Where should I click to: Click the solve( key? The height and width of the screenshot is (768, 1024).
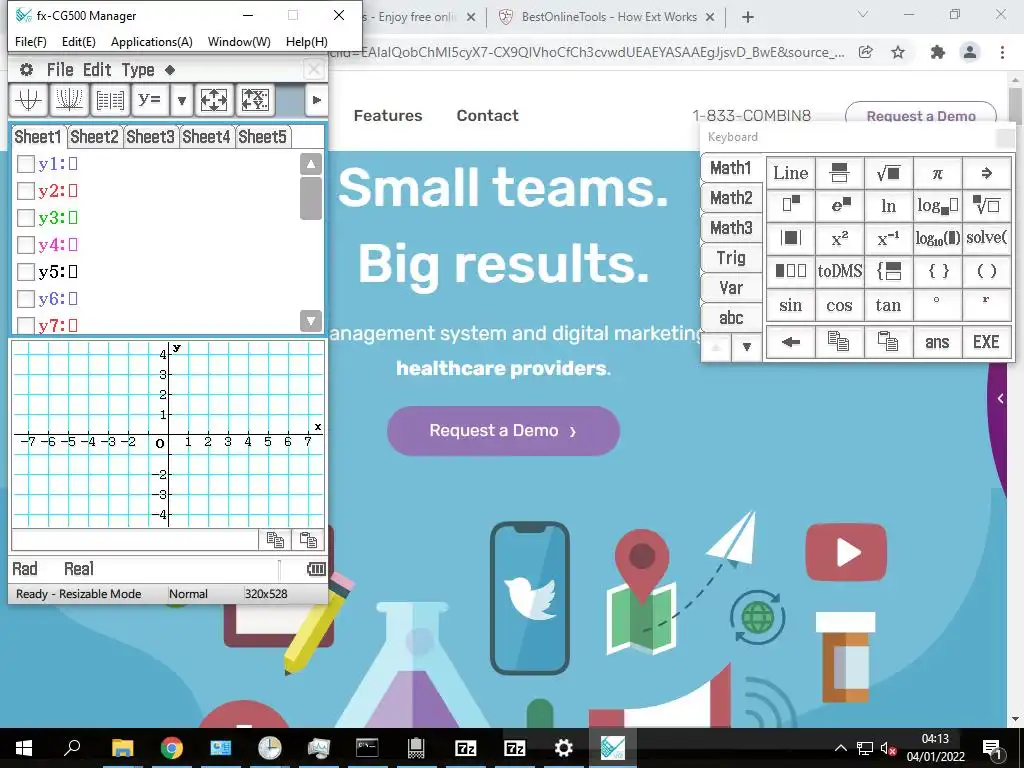point(986,238)
